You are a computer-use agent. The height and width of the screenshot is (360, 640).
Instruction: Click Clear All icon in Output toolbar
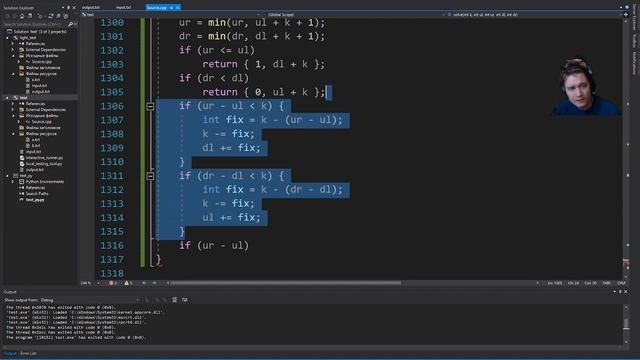tap(174, 300)
